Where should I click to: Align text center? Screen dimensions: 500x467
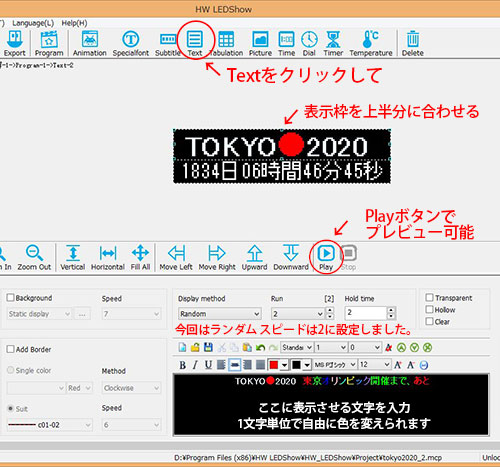pos(234,365)
